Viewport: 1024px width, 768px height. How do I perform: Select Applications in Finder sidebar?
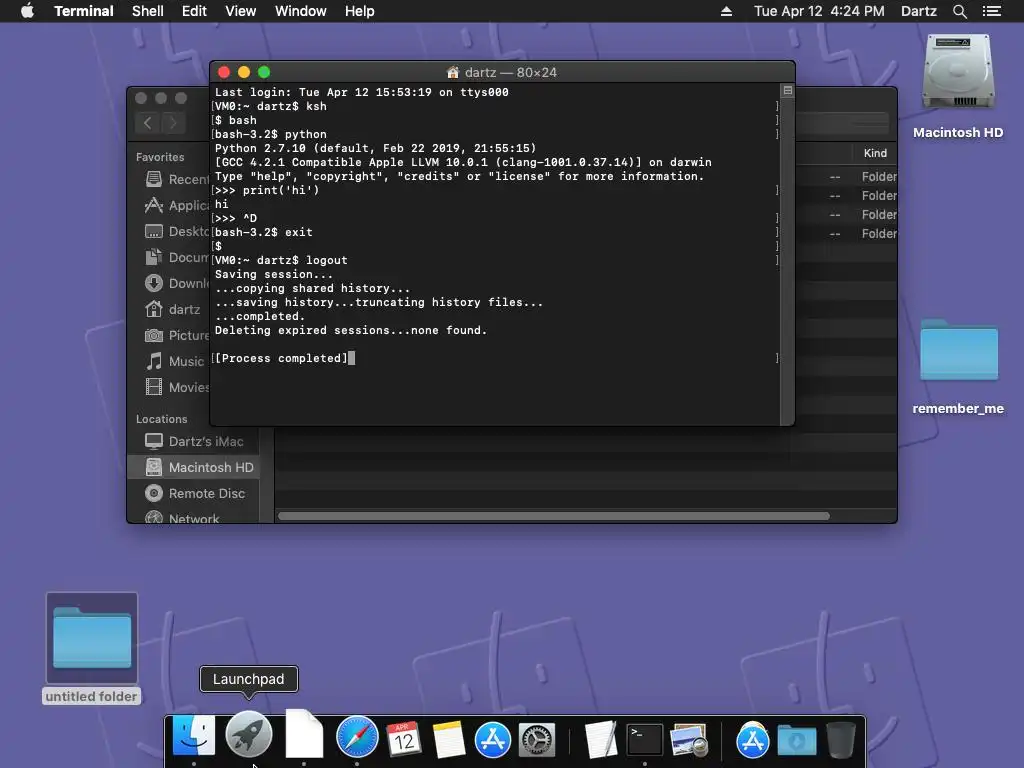176,205
